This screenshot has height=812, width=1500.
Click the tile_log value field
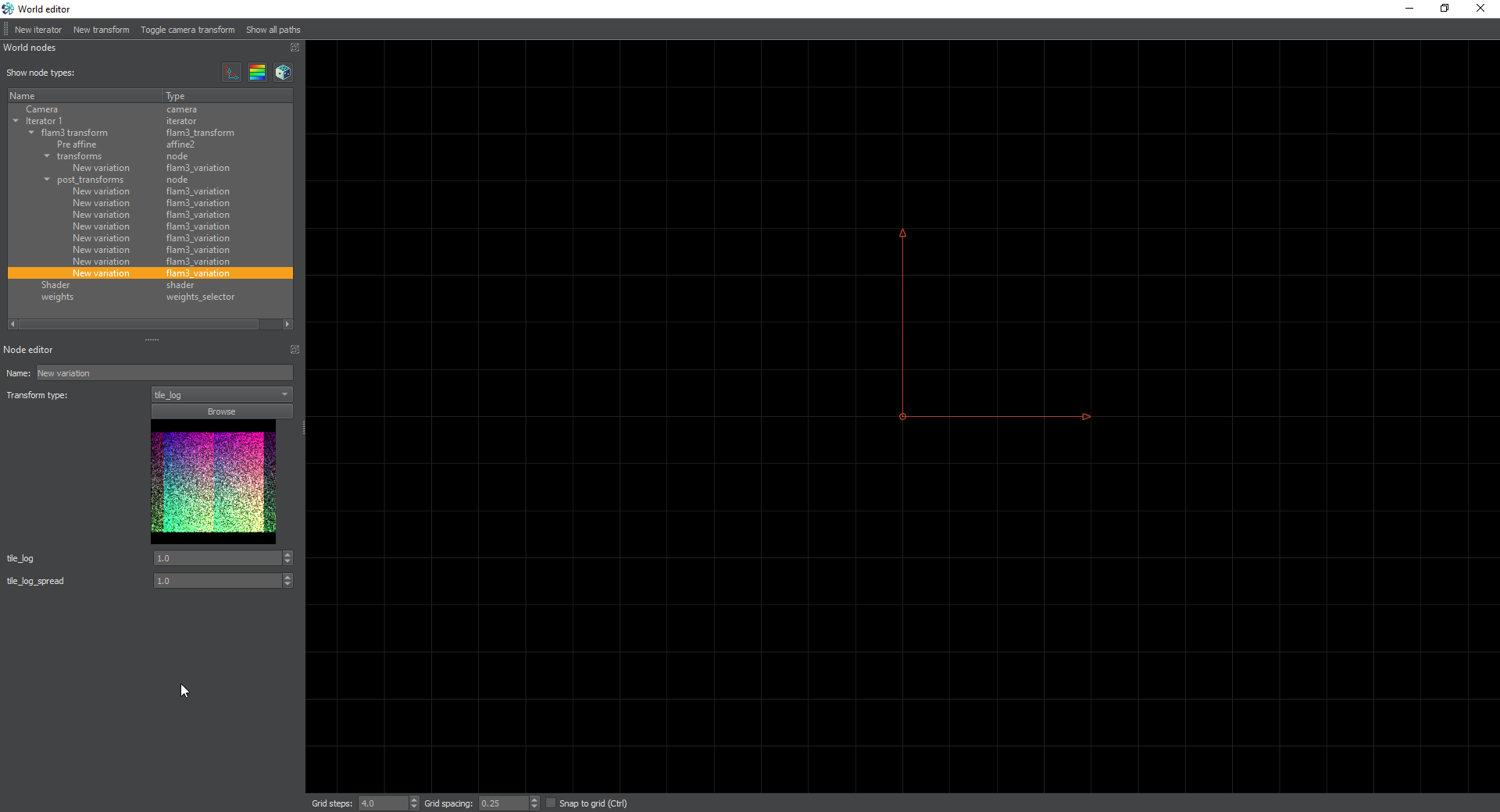[217, 558]
